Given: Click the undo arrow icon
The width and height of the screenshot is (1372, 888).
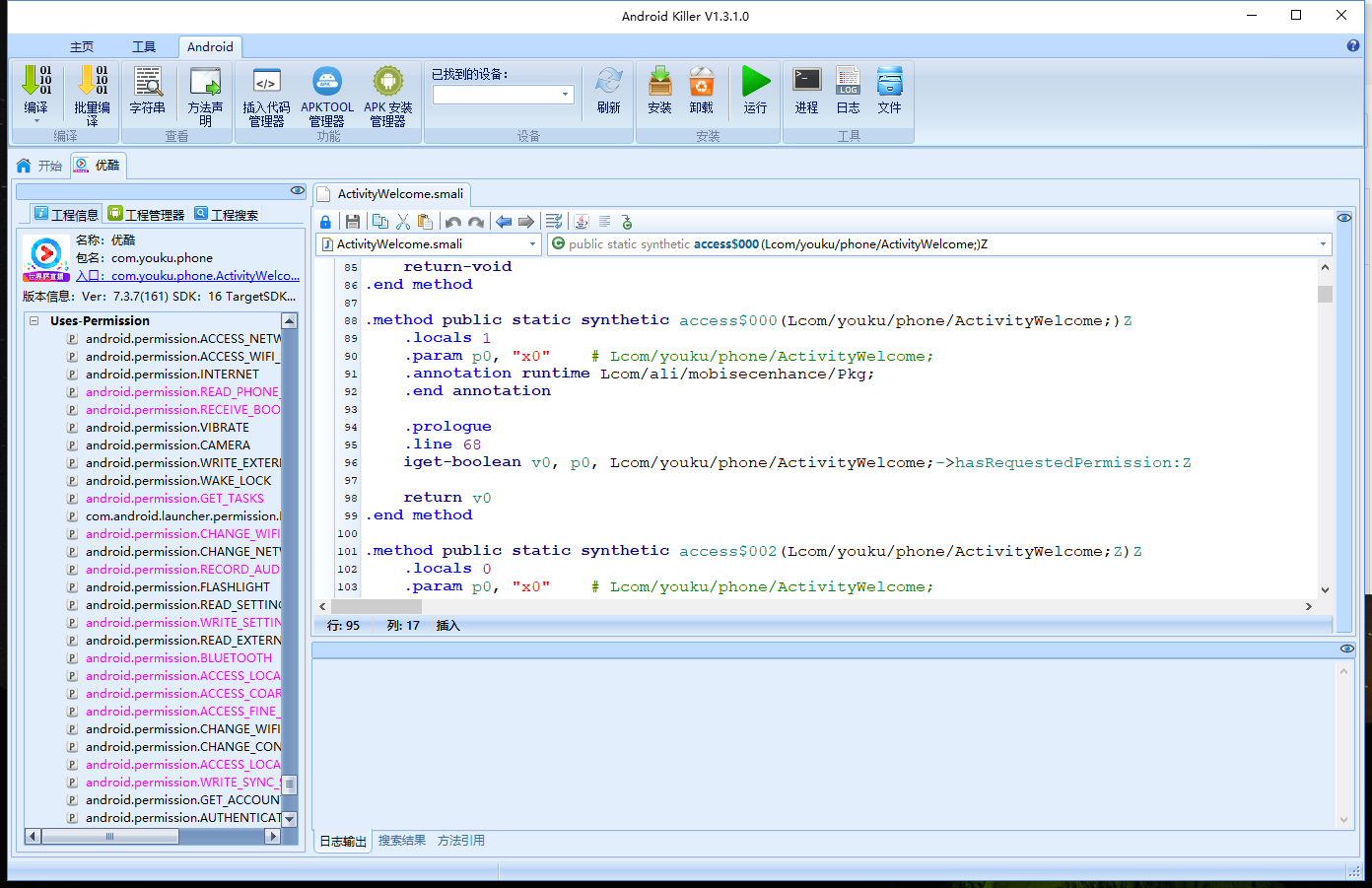Looking at the screenshot, I should (453, 222).
